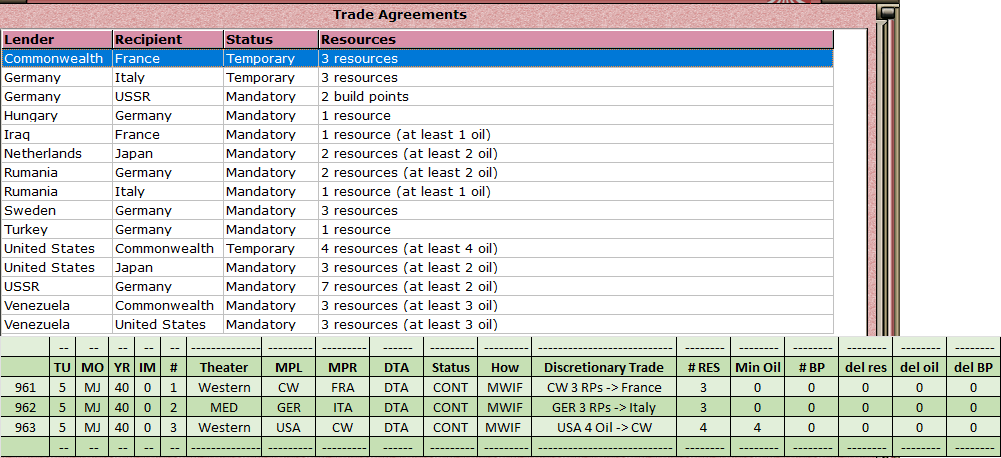
Task: Click row number cell 963
Action: click(25, 427)
